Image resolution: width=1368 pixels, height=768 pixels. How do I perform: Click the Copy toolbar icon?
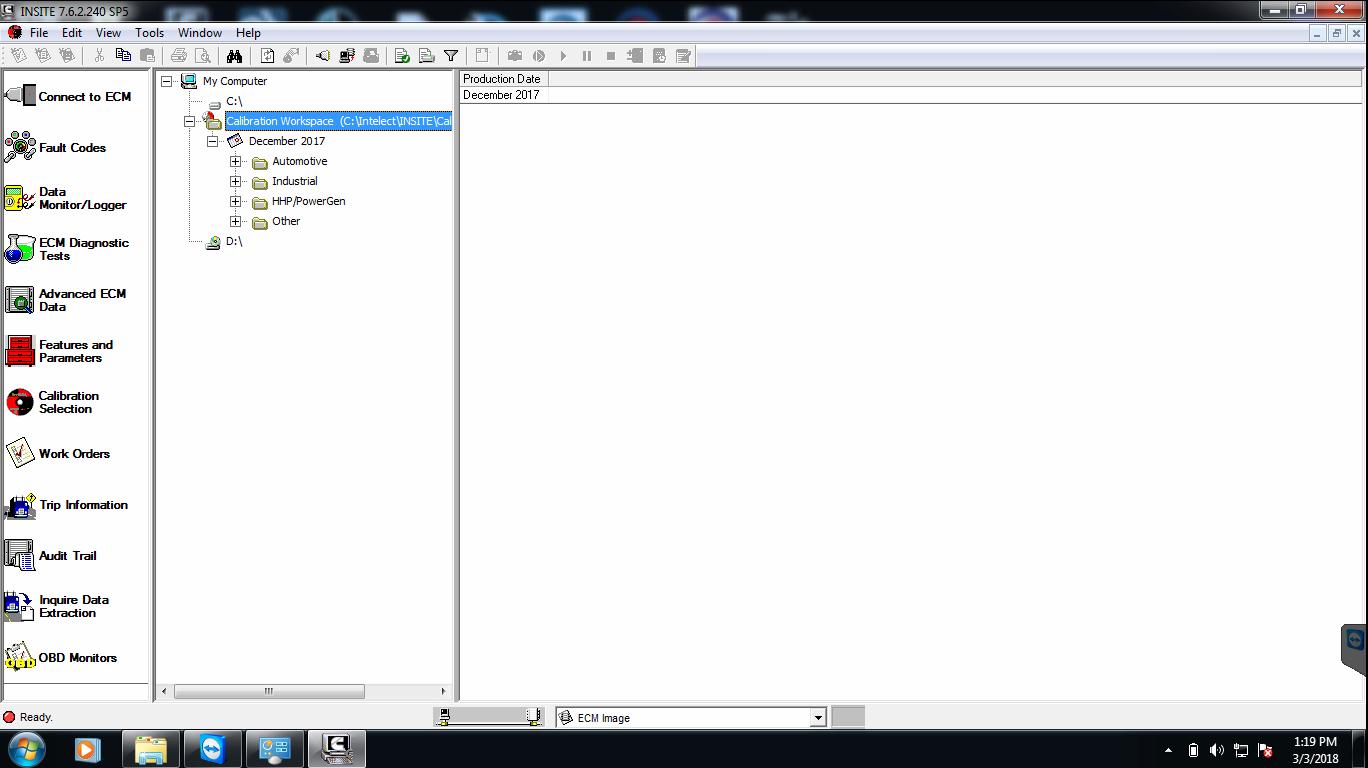123,56
